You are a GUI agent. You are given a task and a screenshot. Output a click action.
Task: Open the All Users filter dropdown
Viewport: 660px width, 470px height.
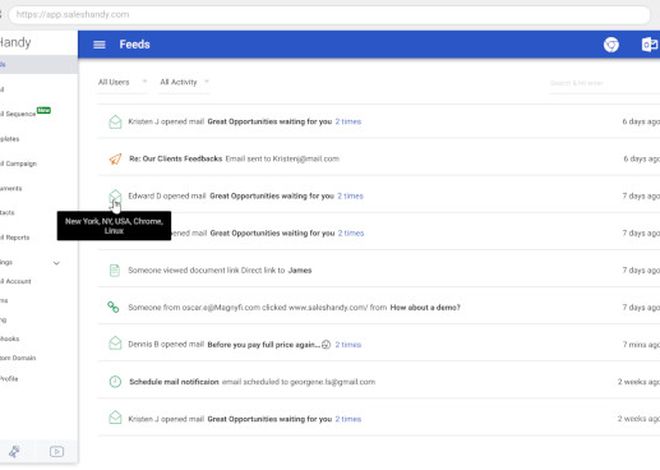122,82
